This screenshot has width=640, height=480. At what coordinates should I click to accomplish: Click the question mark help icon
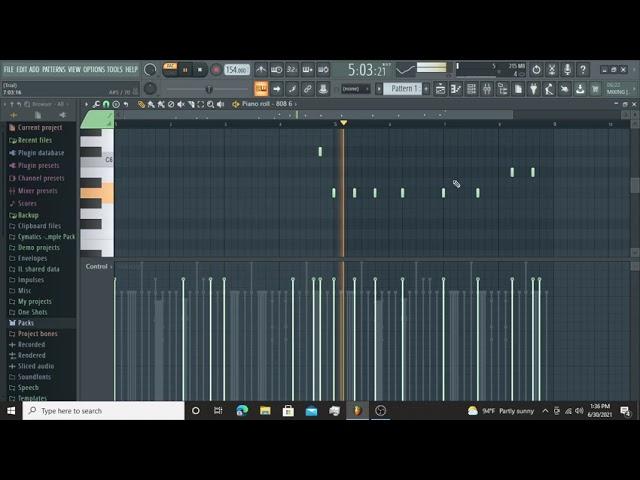click(x=583, y=70)
